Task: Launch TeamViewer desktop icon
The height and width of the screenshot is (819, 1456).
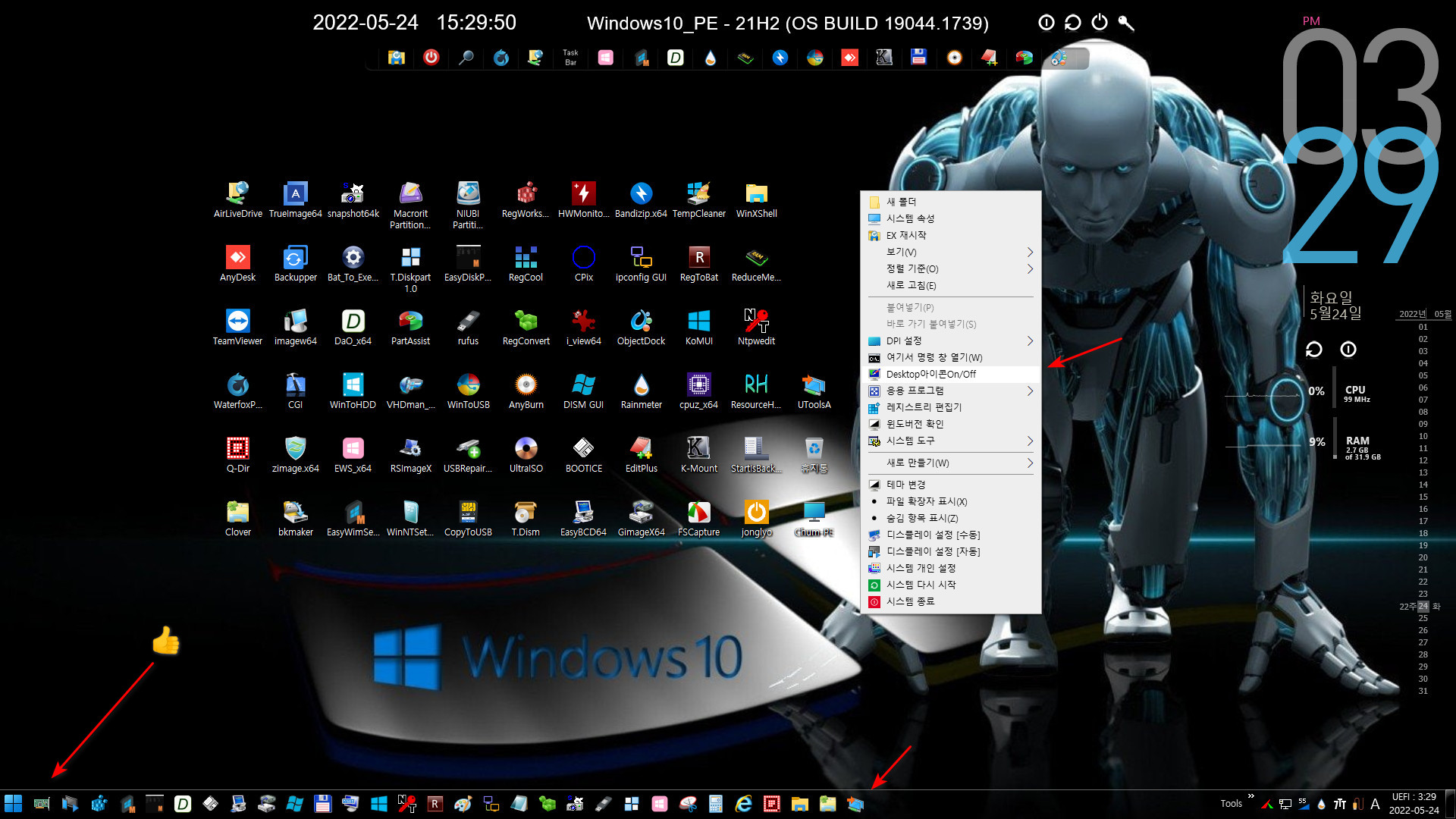Action: pos(237,327)
